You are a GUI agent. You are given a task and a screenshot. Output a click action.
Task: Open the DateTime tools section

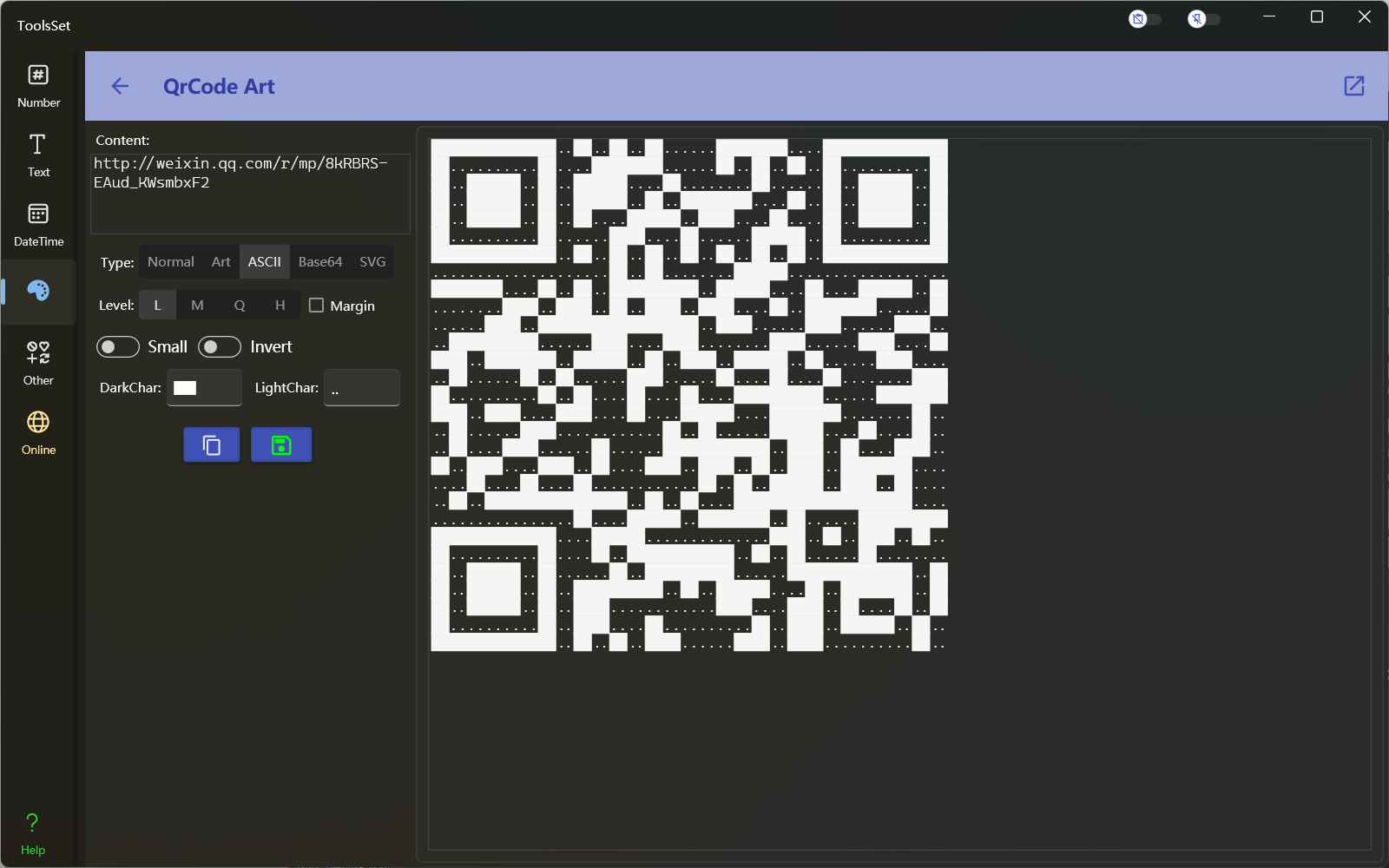coord(38,225)
